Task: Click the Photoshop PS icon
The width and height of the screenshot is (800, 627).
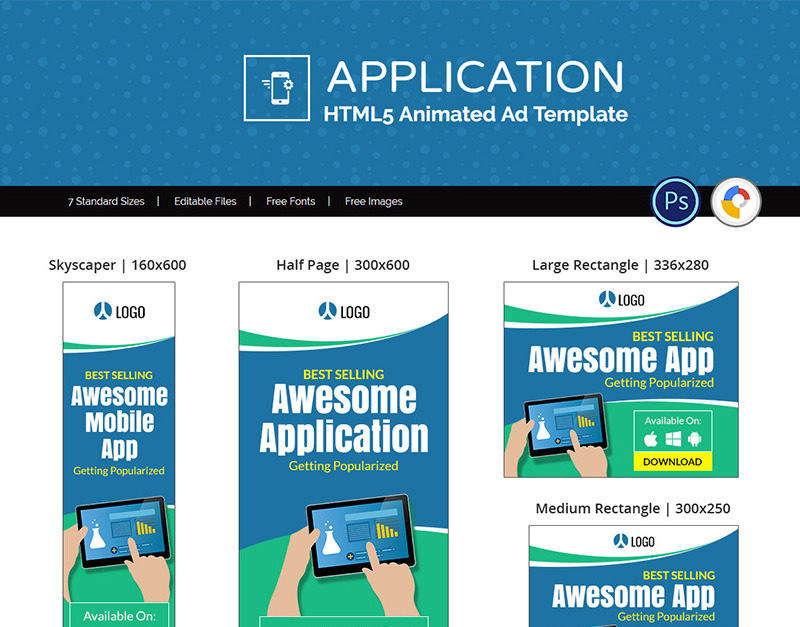Action: 675,203
